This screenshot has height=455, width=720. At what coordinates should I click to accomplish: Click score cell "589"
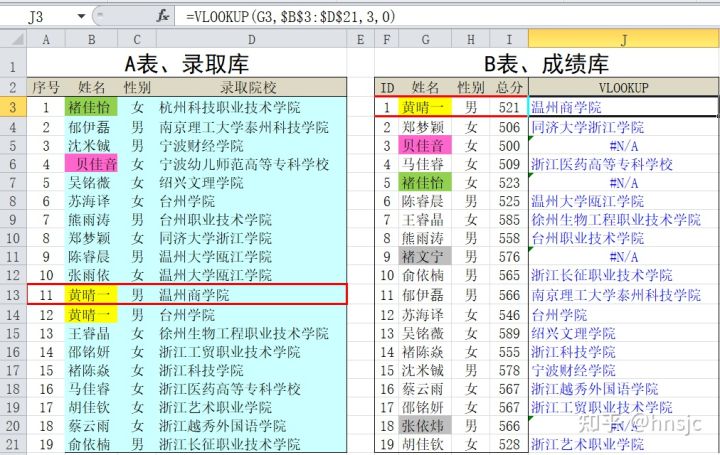509,333
